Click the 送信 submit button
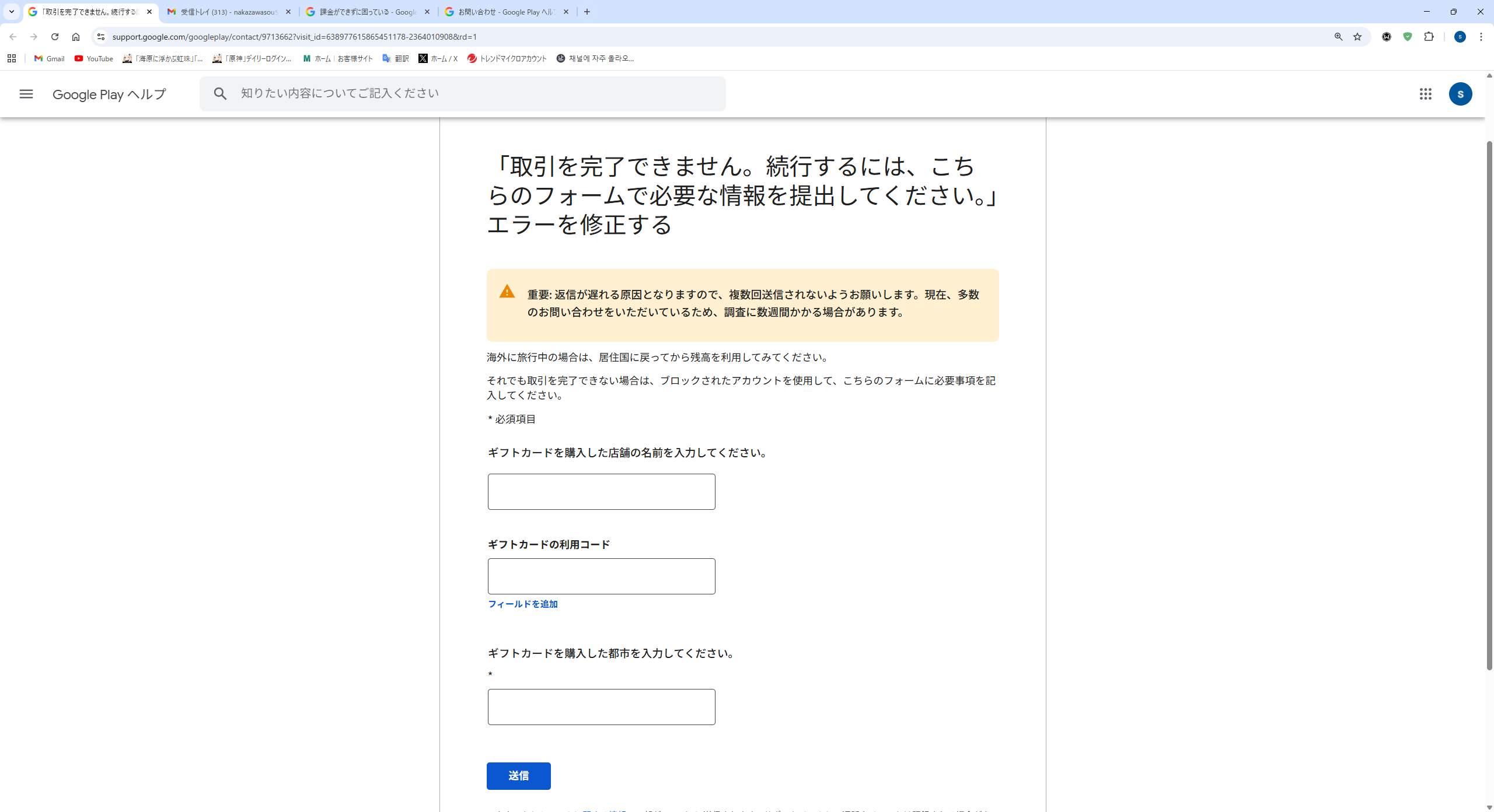Image resolution: width=1494 pixels, height=812 pixels. coord(518,776)
